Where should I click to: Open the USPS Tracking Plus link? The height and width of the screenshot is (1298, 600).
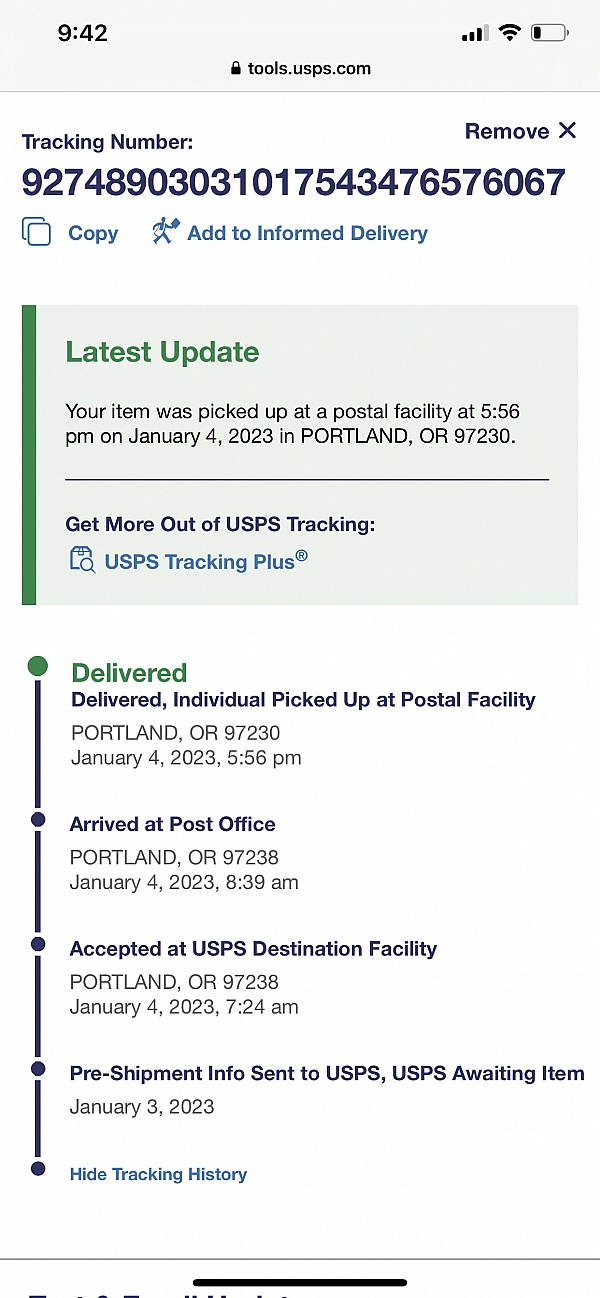[205, 561]
